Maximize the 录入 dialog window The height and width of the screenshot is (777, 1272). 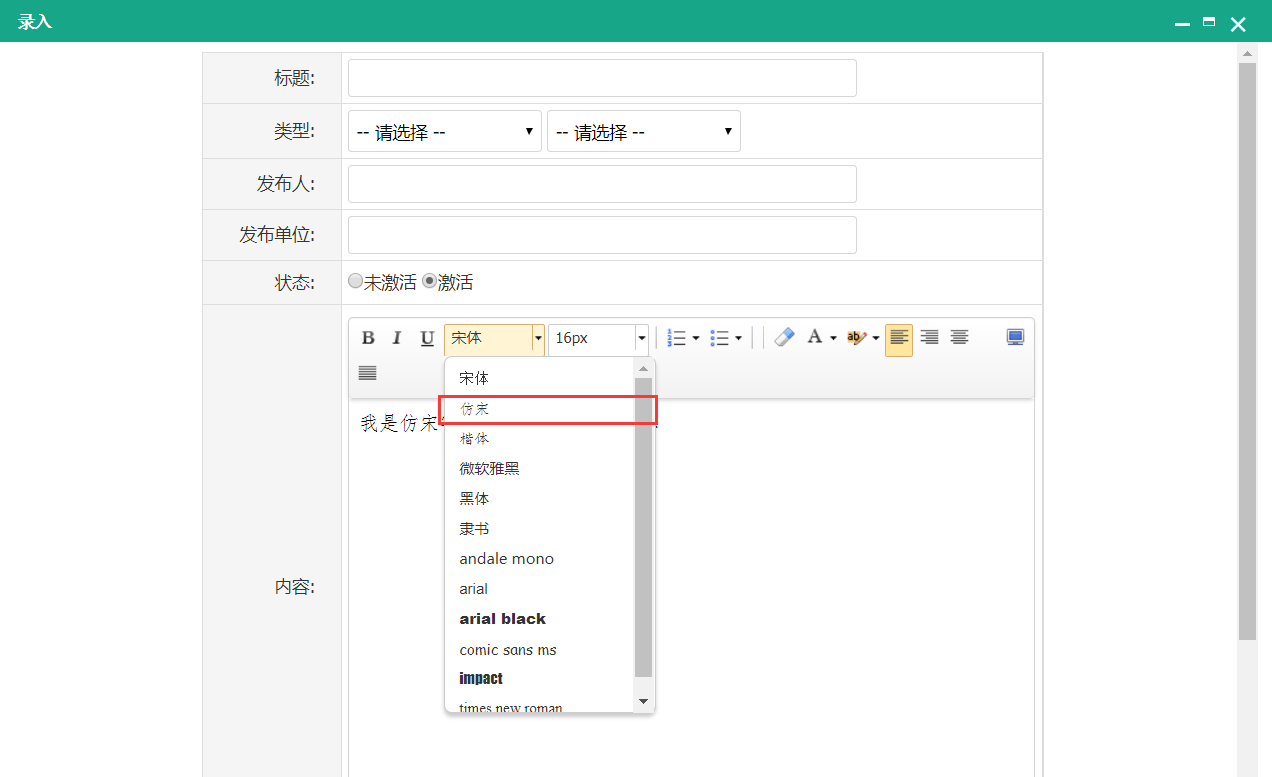1209,22
